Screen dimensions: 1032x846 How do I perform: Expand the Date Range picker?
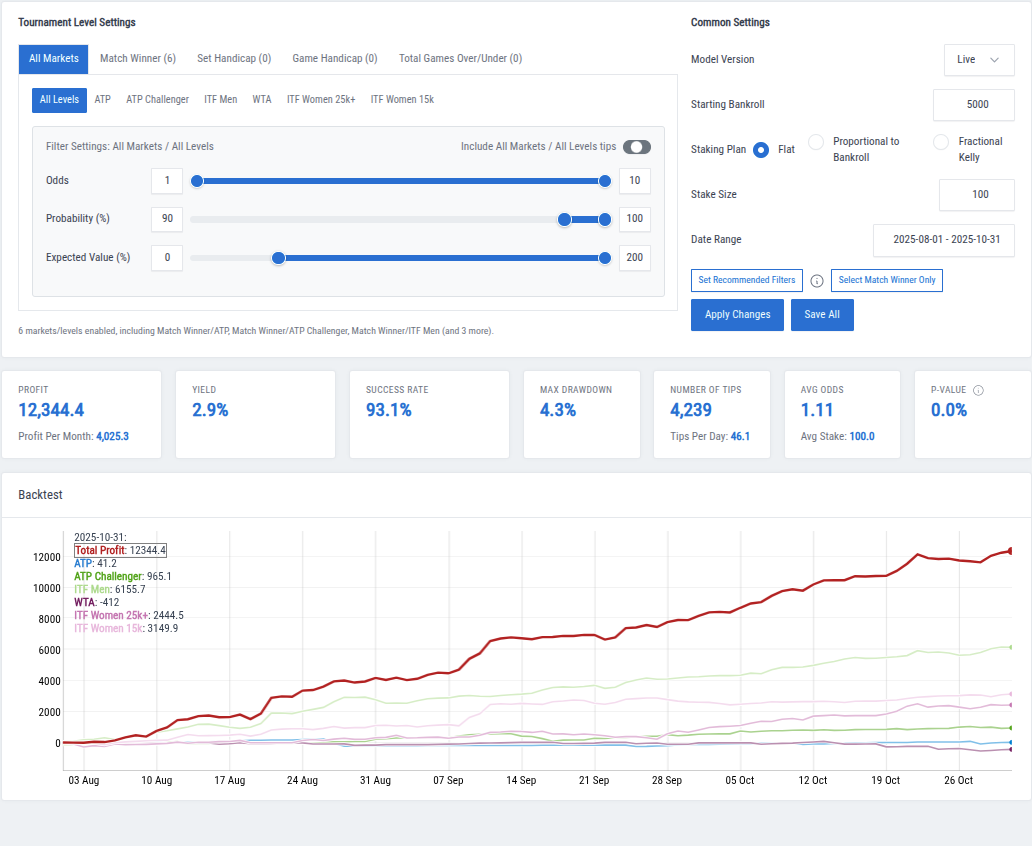942,240
